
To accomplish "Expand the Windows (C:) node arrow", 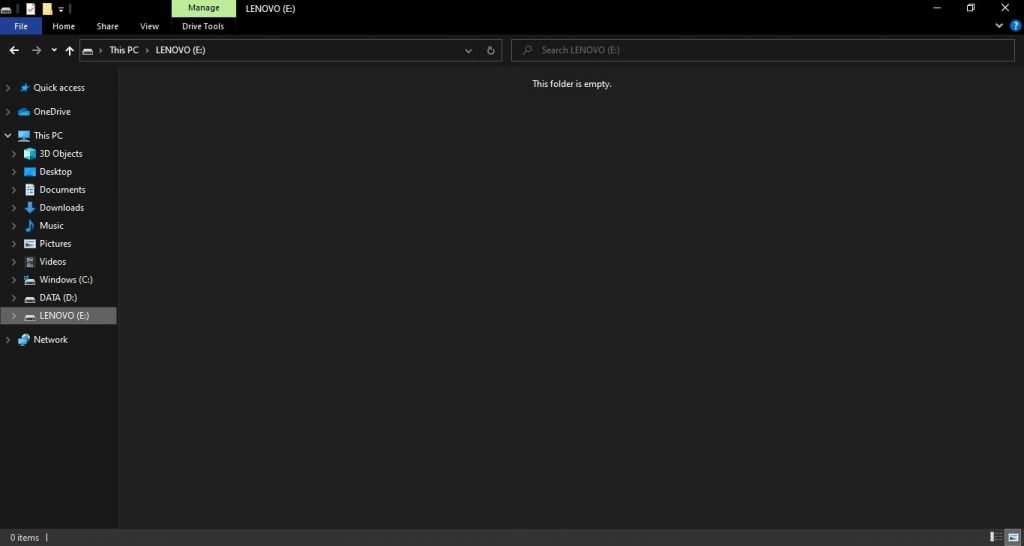I will [x=14, y=280].
